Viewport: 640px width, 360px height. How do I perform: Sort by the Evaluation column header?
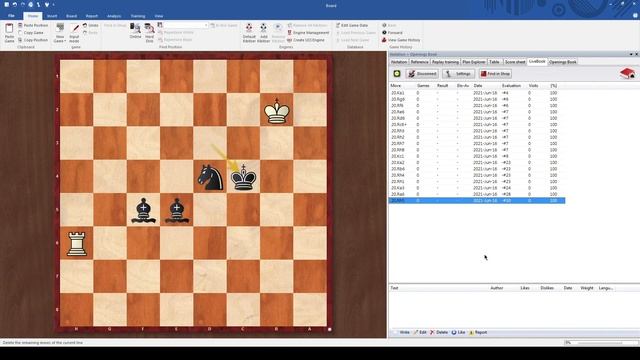coord(511,86)
